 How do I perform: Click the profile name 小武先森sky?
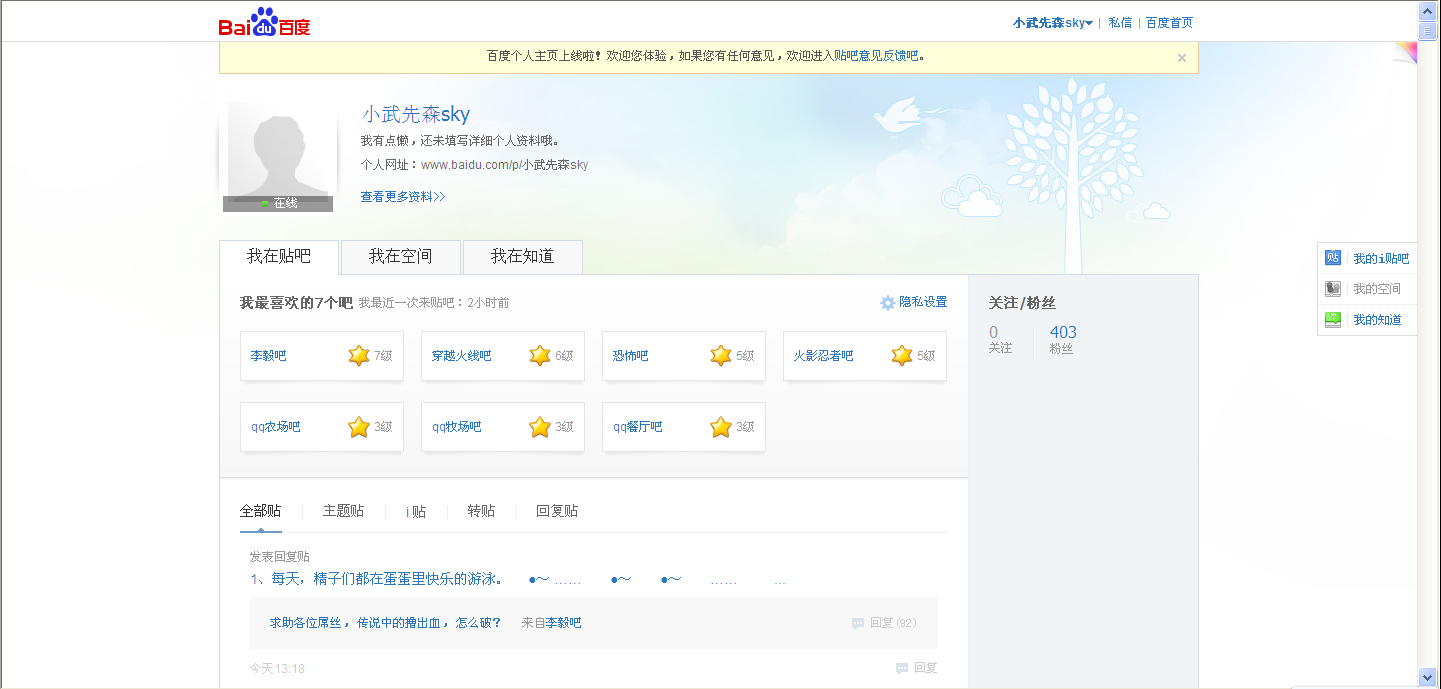click(416, 114)
